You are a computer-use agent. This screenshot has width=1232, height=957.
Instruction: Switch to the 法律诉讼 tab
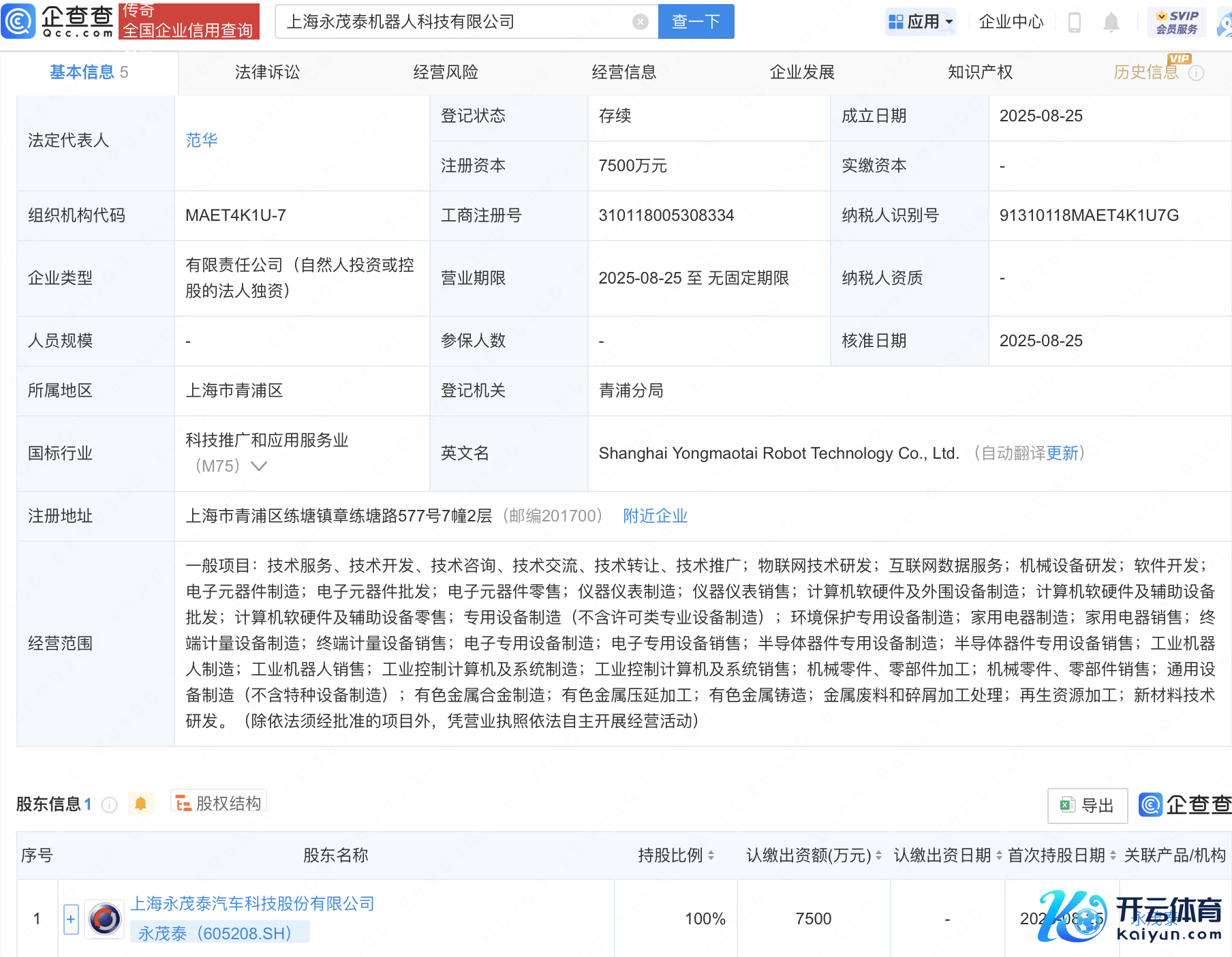coord(267,72)
